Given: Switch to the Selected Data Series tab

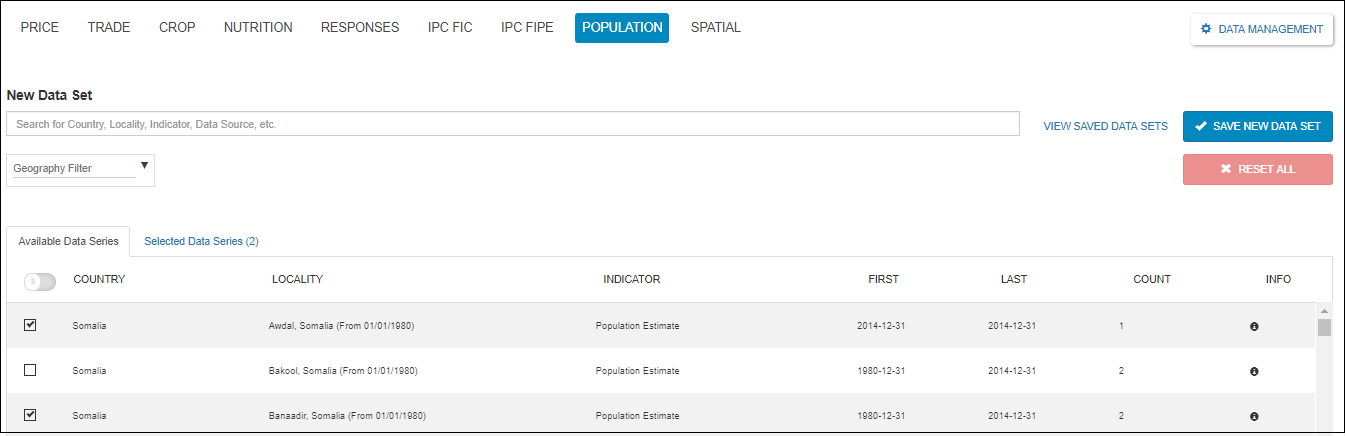Looking at the screenshot, I should 201,241.
